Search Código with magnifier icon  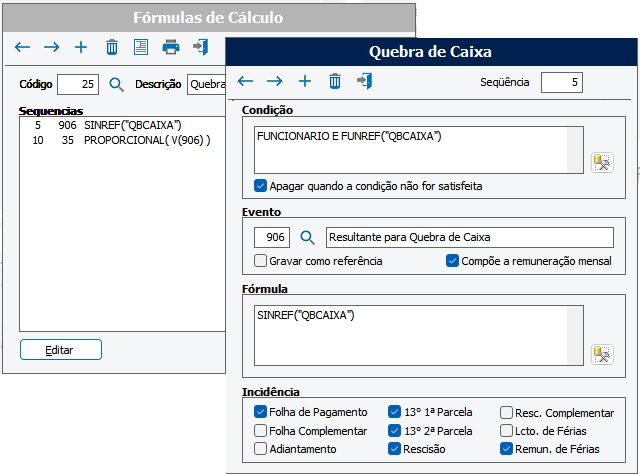point(116,84)
